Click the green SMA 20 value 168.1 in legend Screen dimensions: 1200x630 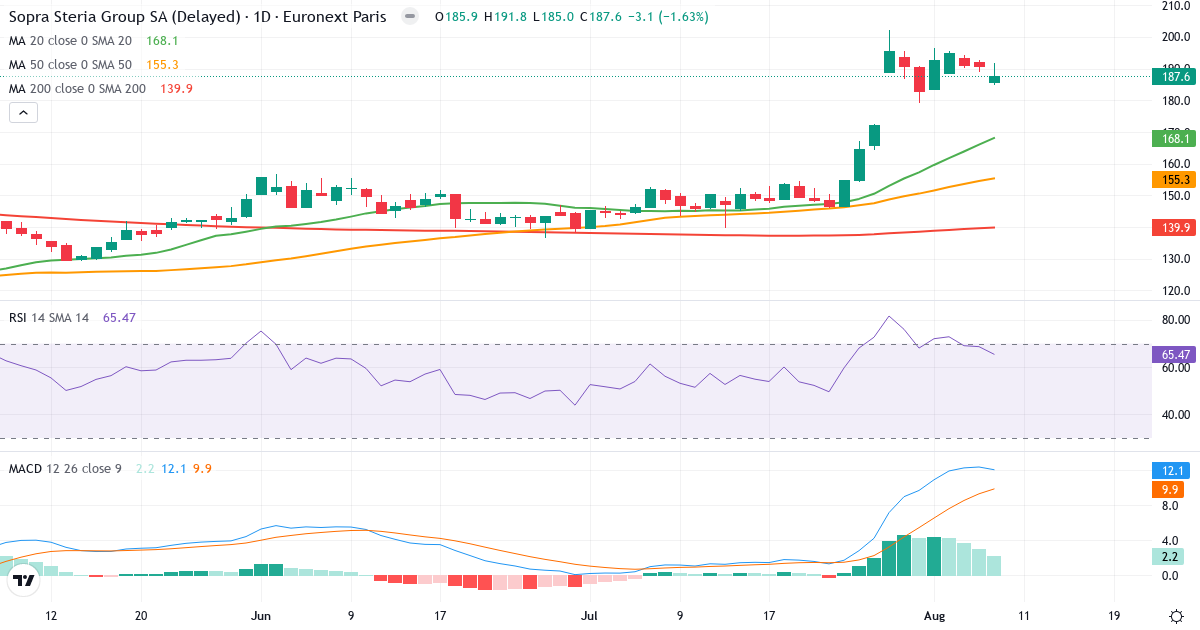[162, 41]
